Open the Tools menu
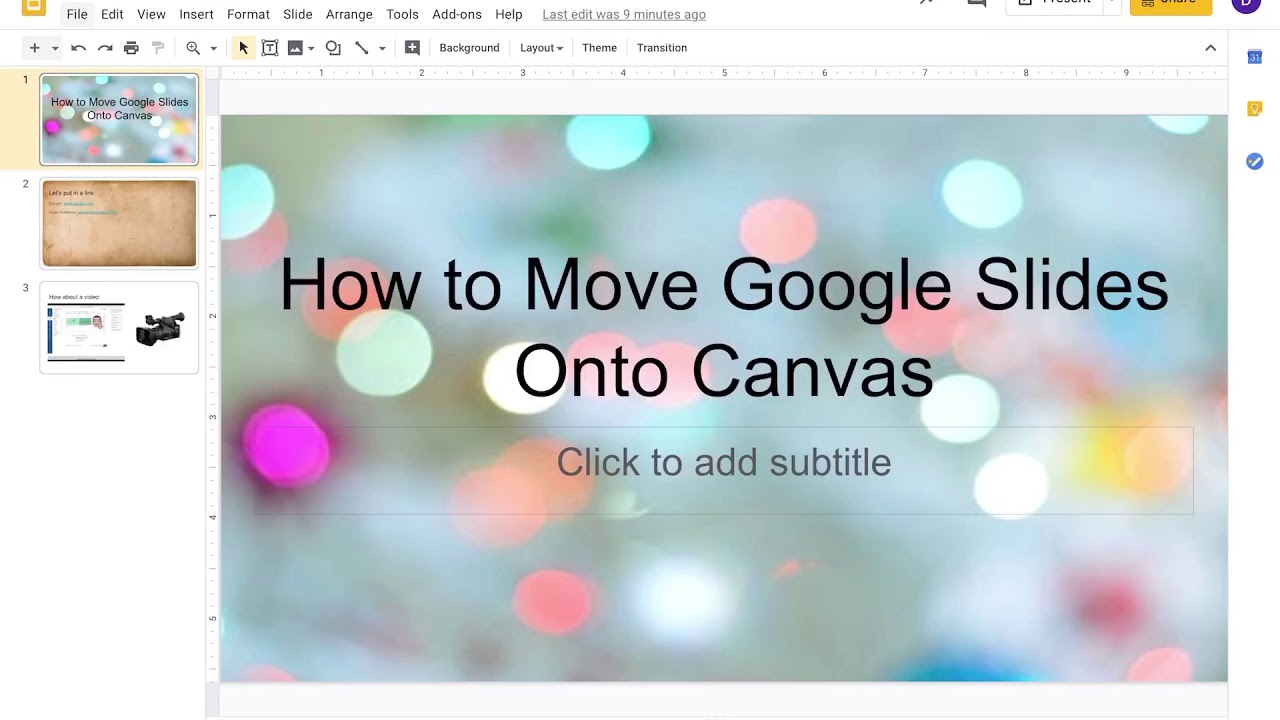 [402, 14]
